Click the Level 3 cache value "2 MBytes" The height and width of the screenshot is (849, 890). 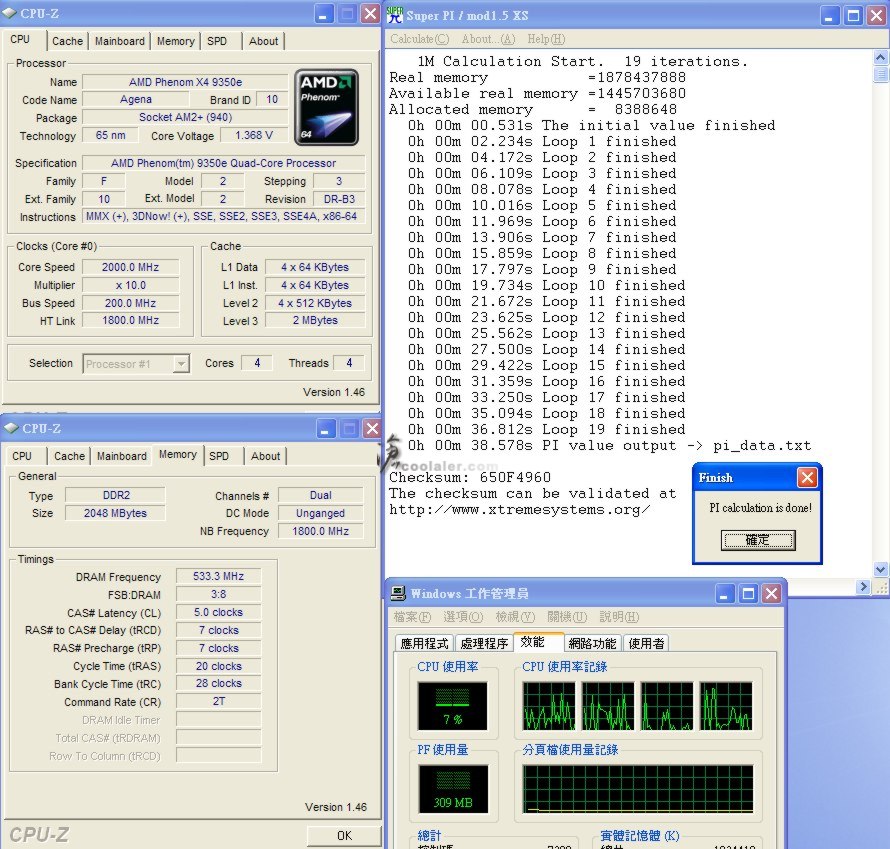(315, 320)
